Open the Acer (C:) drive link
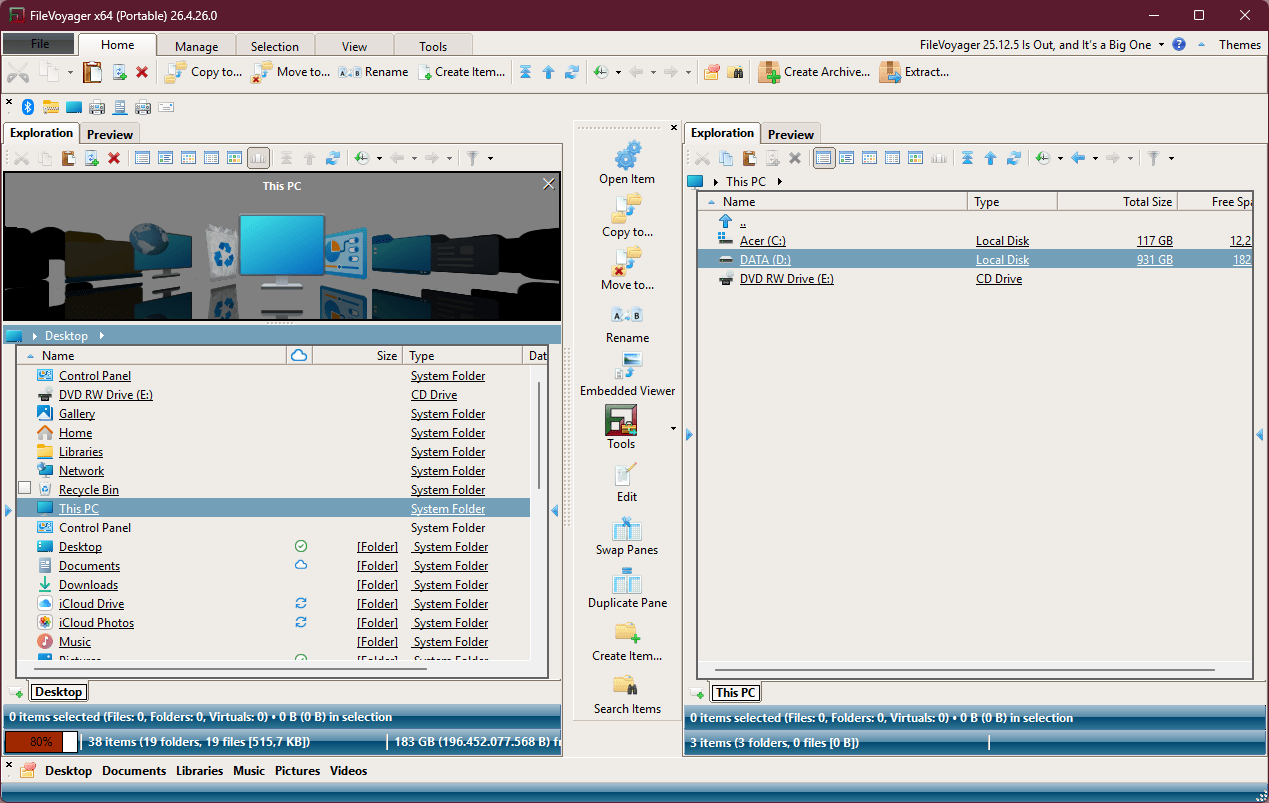Screen dimensions: 1269x803 (x=765, y=241)
